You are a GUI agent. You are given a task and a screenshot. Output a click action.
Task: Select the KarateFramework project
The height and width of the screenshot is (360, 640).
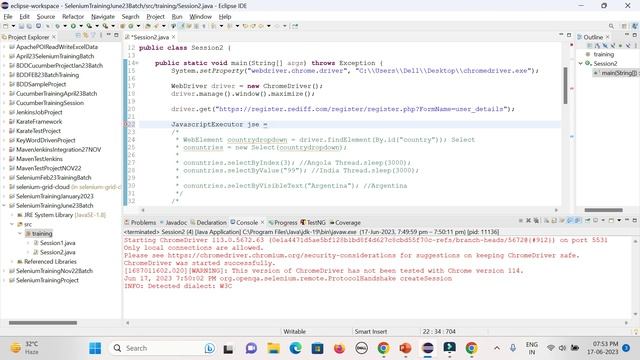(x=39, y=121)
